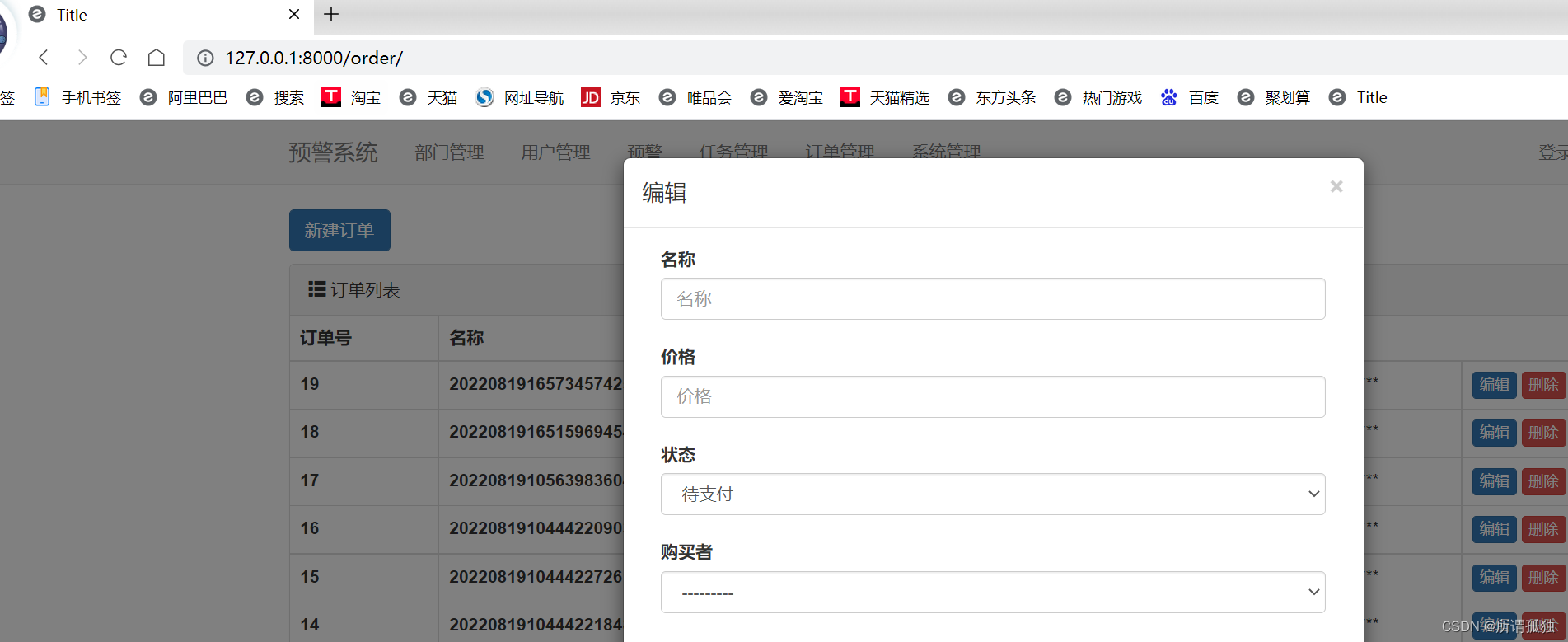
Task: Open the 天猫精选 bookmark
Action: click(x=885, y=97)
